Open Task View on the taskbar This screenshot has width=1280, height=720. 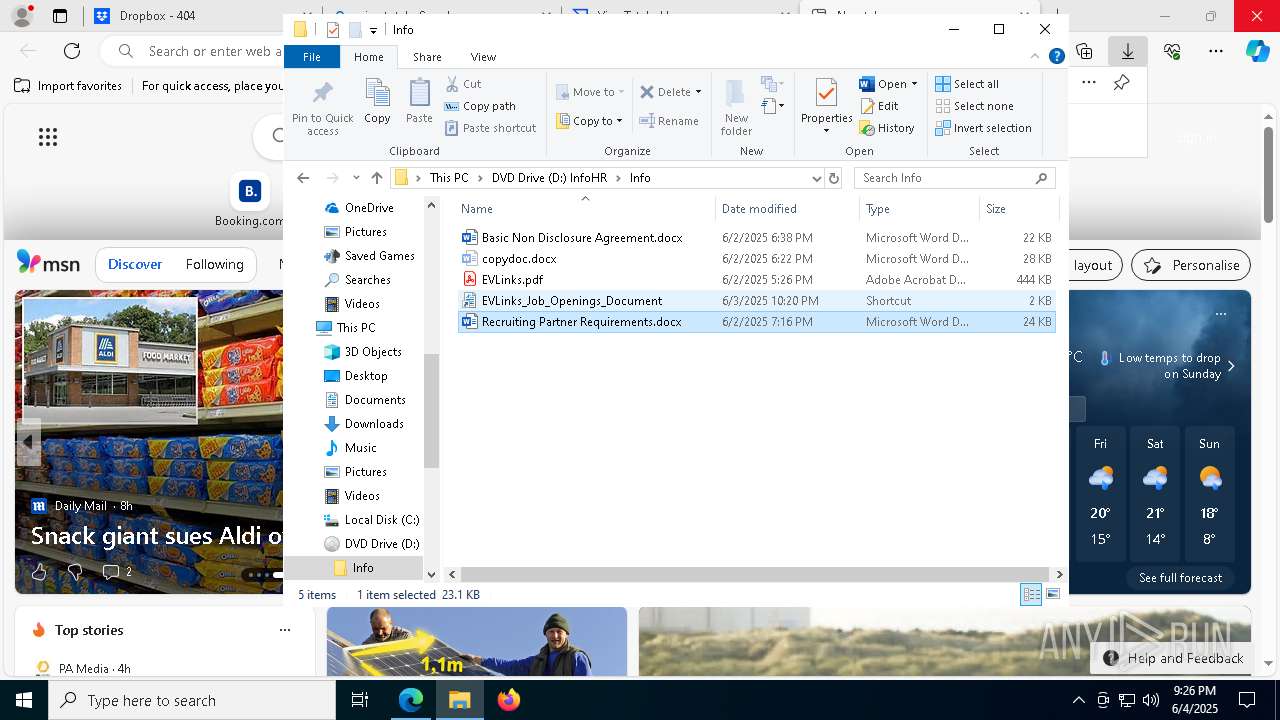(x=360, y=700)
